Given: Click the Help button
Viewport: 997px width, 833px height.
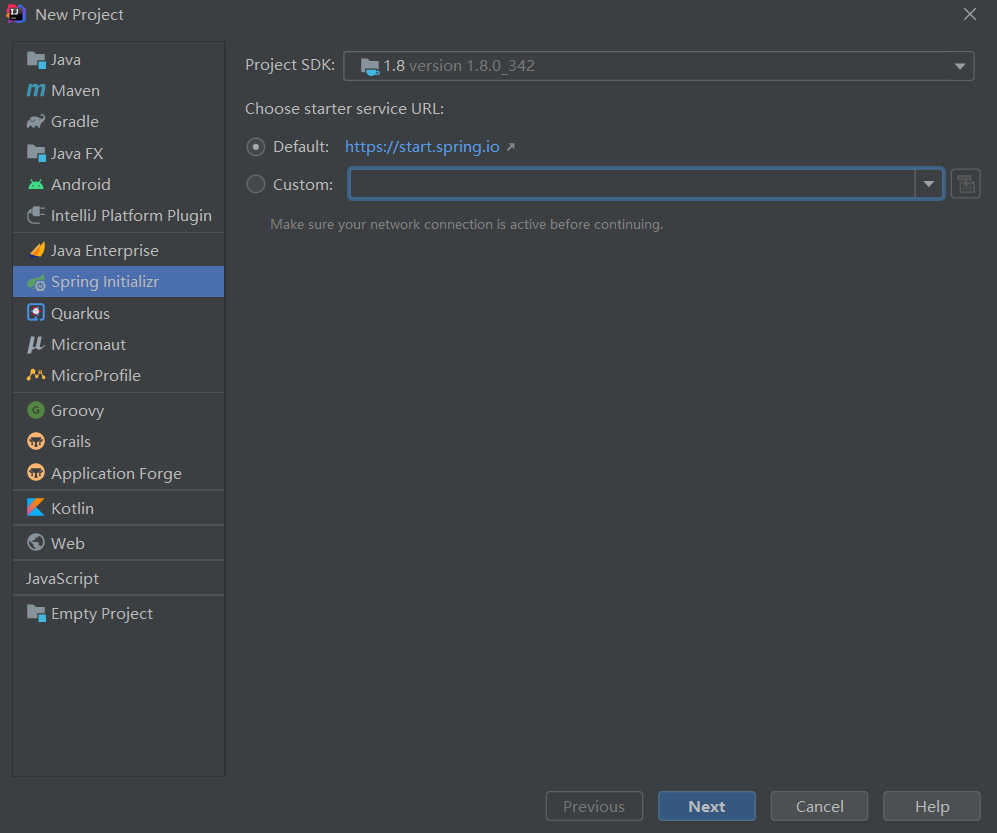Looking at the screenshot, I should (x=932, y=806).
